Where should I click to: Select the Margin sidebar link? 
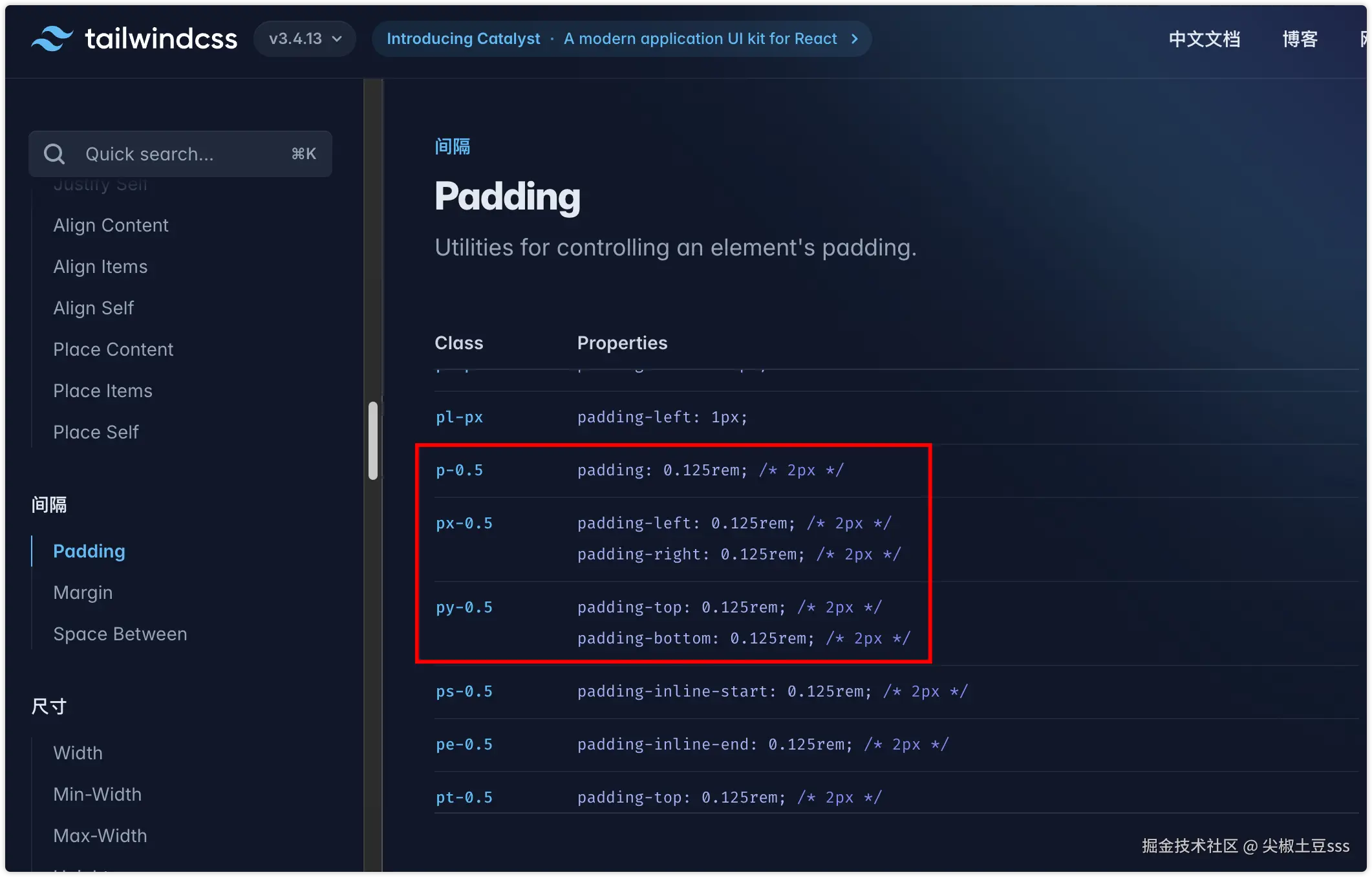tap(83, 592)
